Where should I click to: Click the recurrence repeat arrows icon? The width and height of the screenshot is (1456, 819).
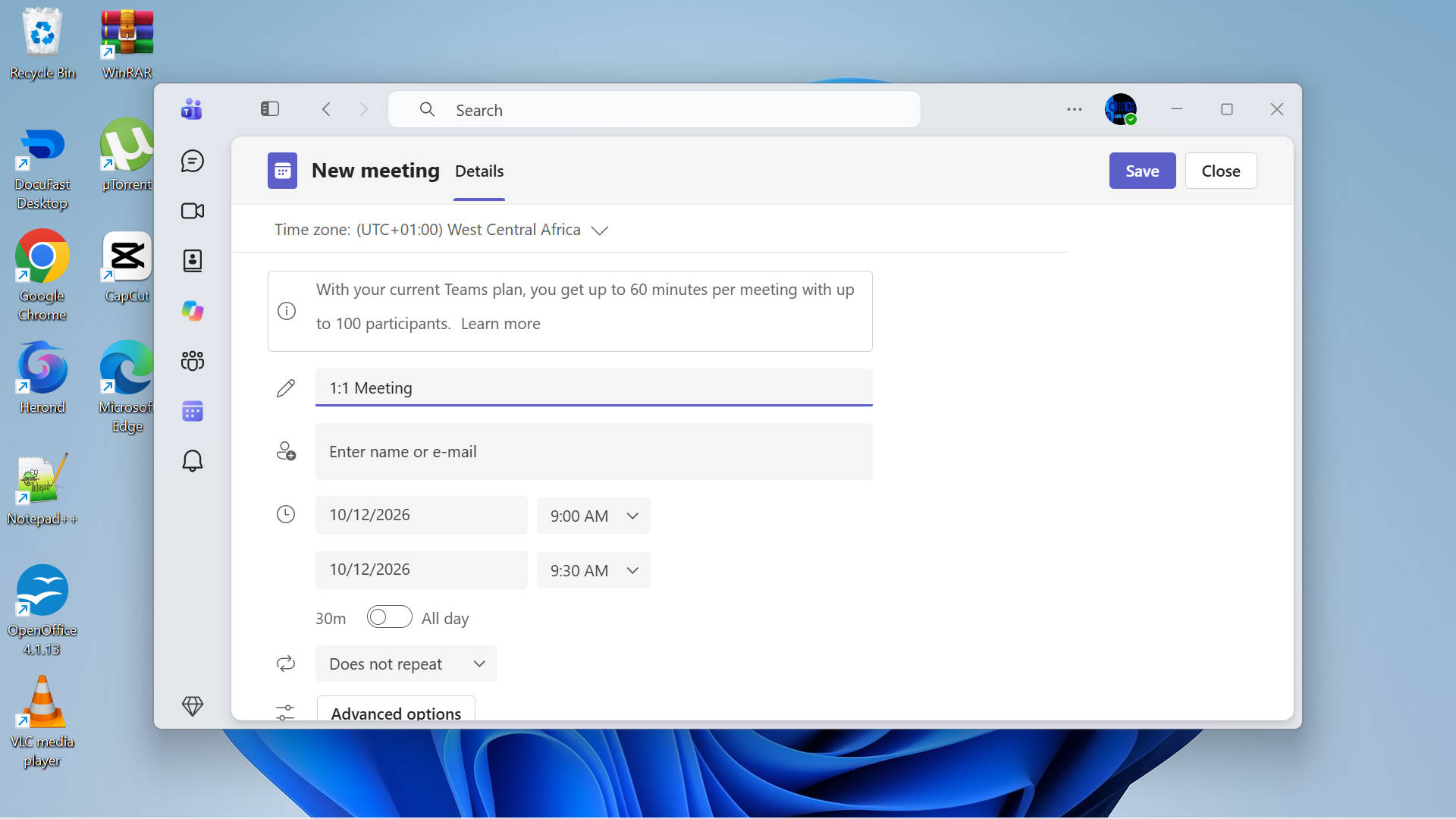point(286,664)
